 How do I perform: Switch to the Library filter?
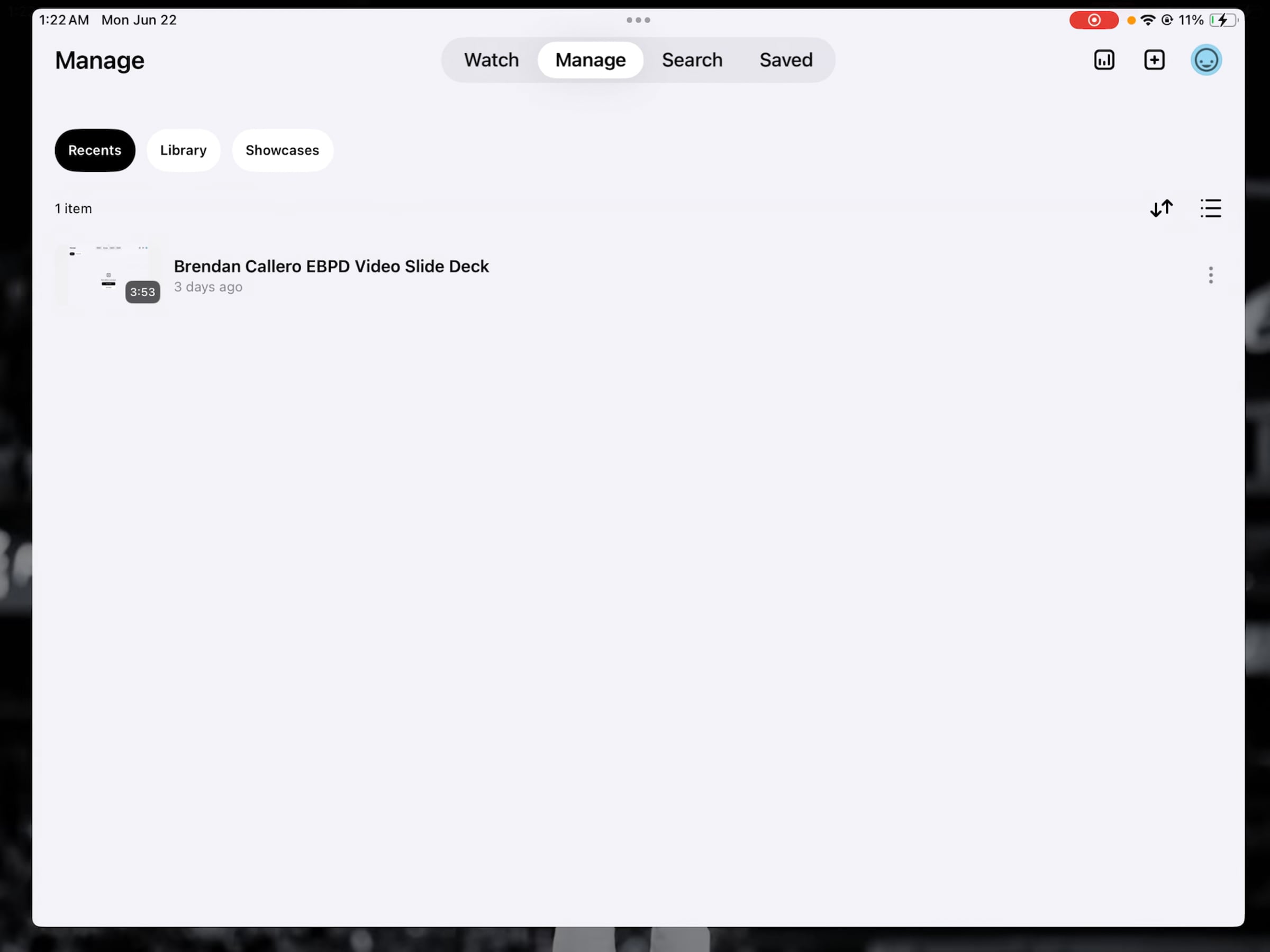pyautogui.click(x=183, y=150)
